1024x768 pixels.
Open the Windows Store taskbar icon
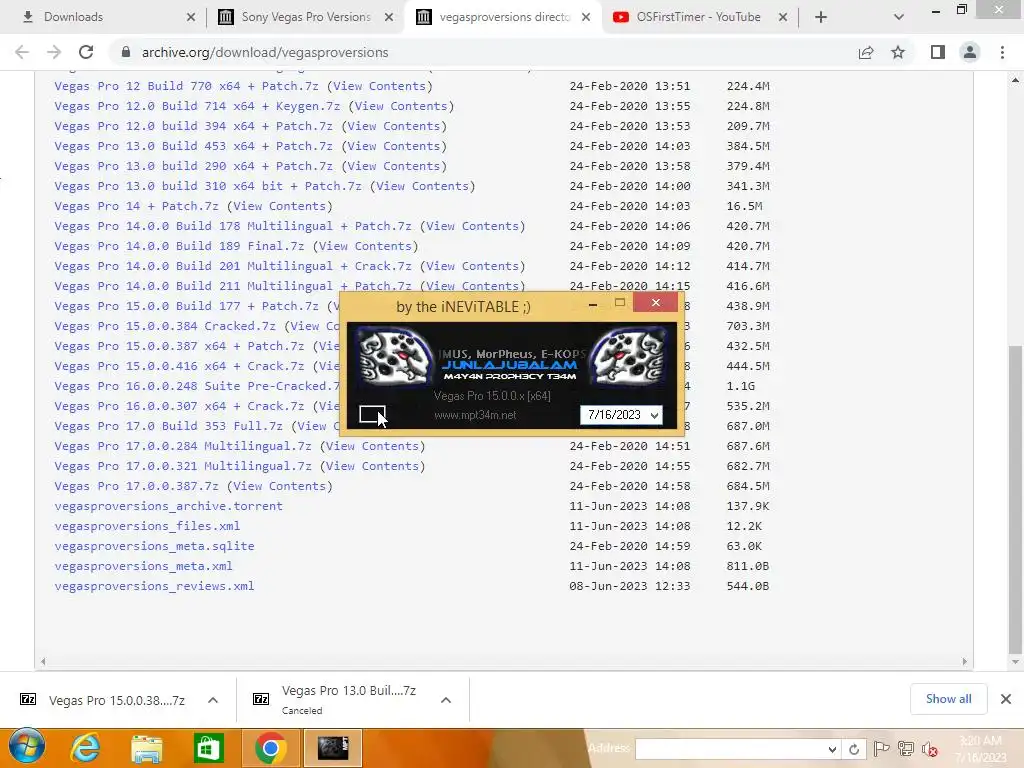(x=209, y=748)
